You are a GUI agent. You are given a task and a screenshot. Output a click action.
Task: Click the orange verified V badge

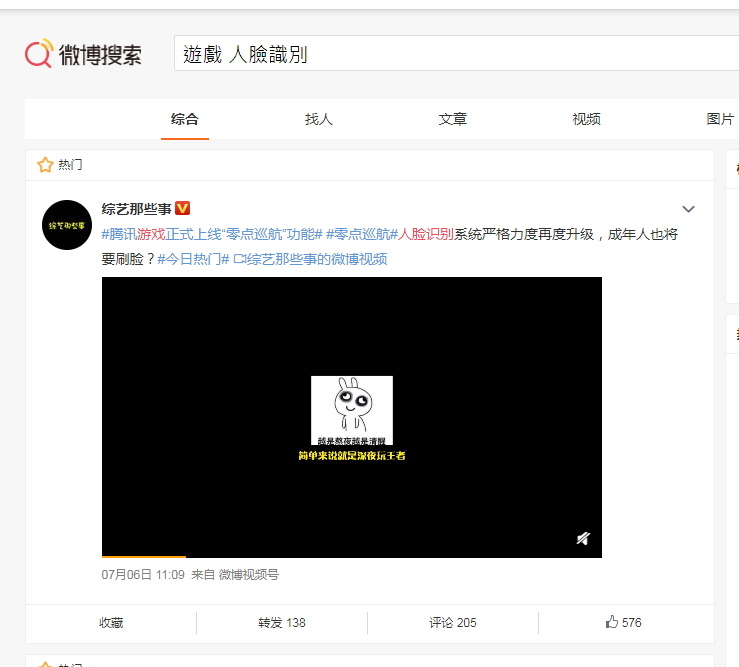(x=182, y=208)
